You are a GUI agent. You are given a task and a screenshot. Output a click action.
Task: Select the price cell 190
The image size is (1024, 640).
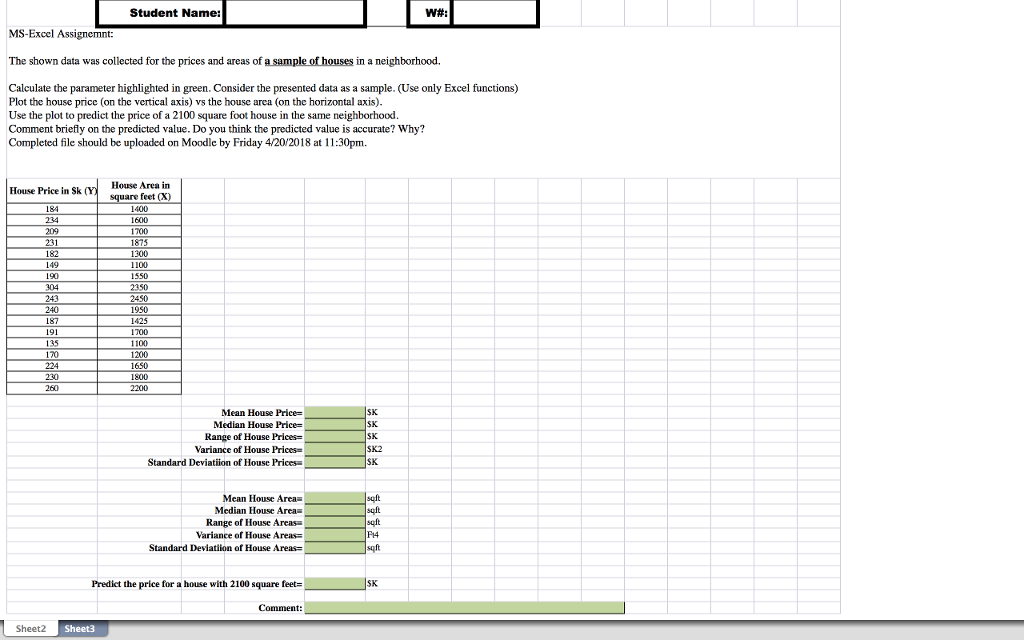[x=52, y=276]
